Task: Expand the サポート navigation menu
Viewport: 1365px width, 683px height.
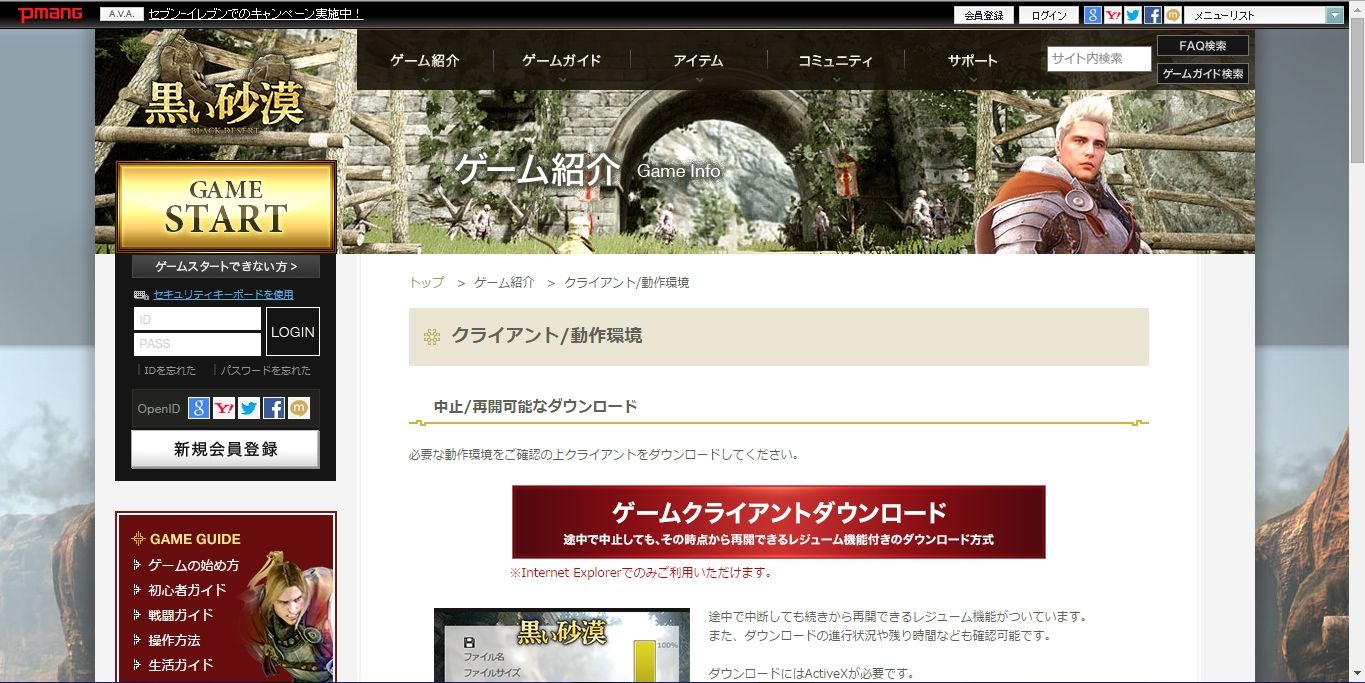Action: pyautogui.click(x=973, y=62)
